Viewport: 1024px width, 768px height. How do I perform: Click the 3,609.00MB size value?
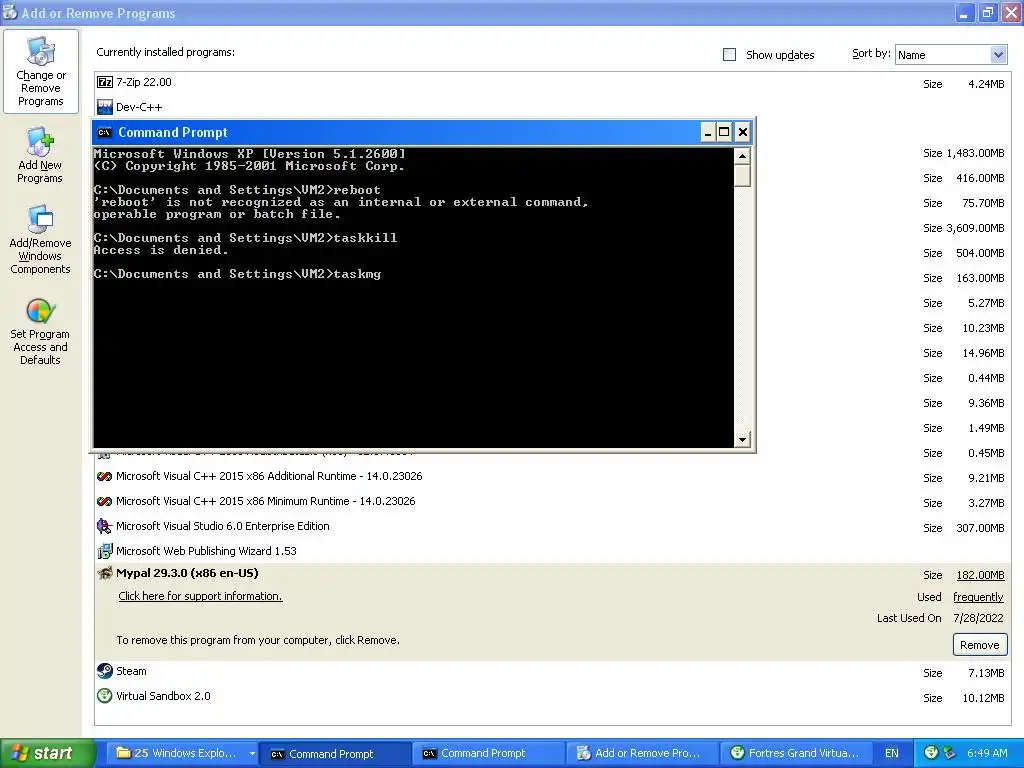point(976,228)
